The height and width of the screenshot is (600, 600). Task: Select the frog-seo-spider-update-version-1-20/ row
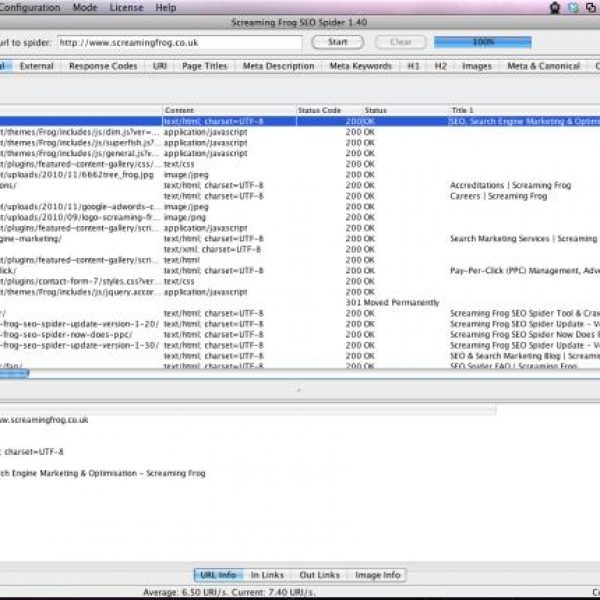tap(300, 324)
